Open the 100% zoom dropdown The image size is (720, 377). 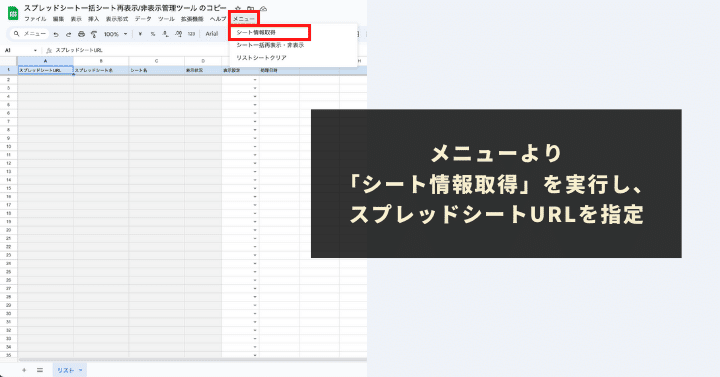click(x=116, y=34)
